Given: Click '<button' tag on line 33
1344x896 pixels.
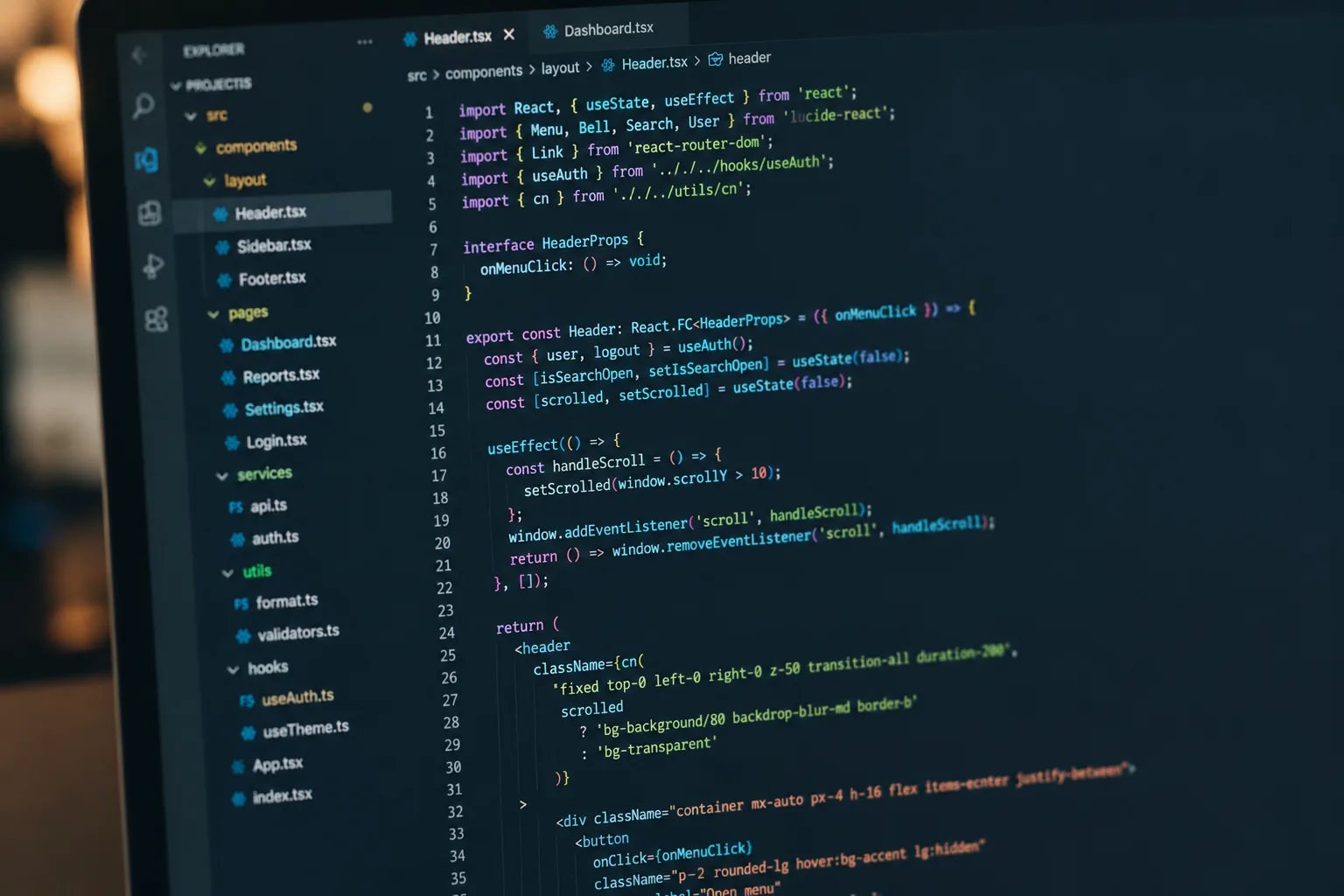Looking at the screenshot, I should click(x=601, y=841).
